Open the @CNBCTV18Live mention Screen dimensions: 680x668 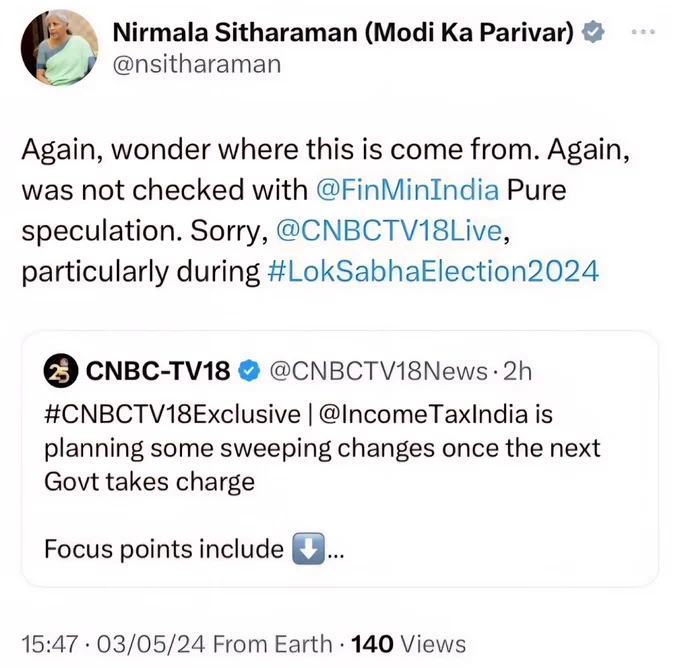tap(389, 230)
